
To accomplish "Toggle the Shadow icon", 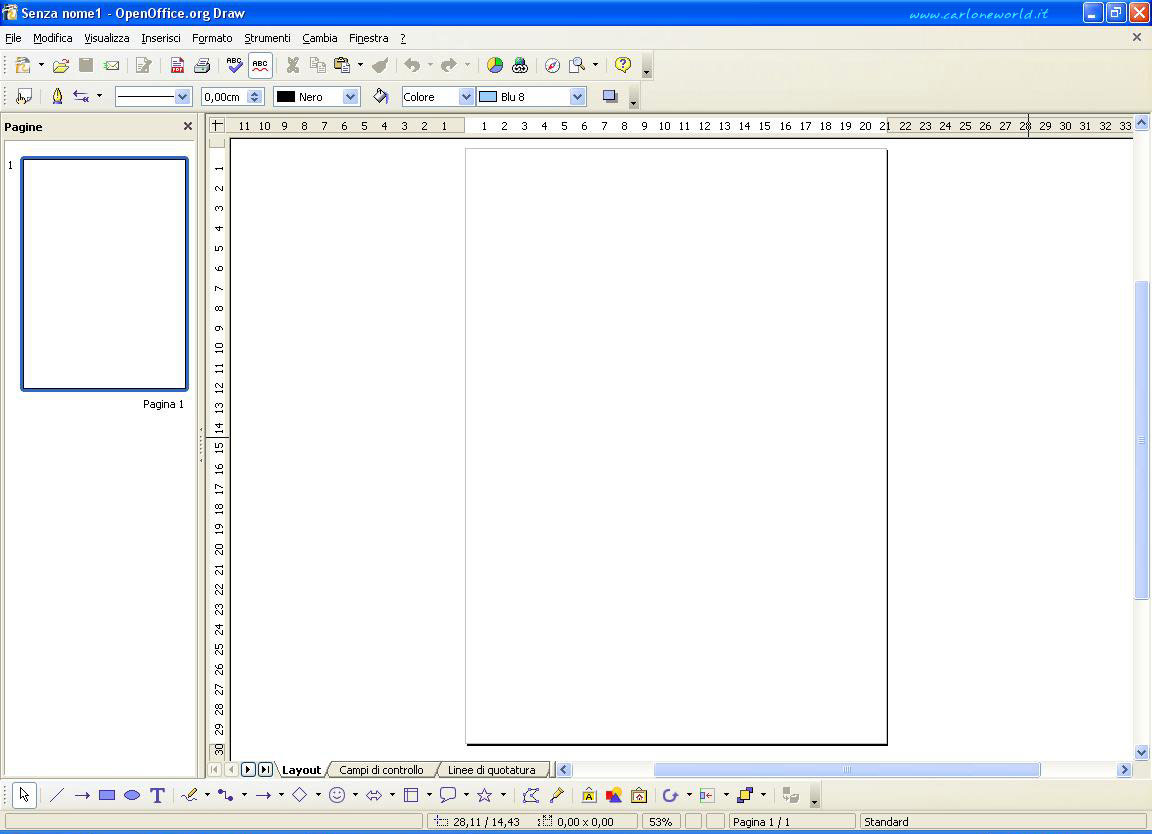I will [610, 96].
